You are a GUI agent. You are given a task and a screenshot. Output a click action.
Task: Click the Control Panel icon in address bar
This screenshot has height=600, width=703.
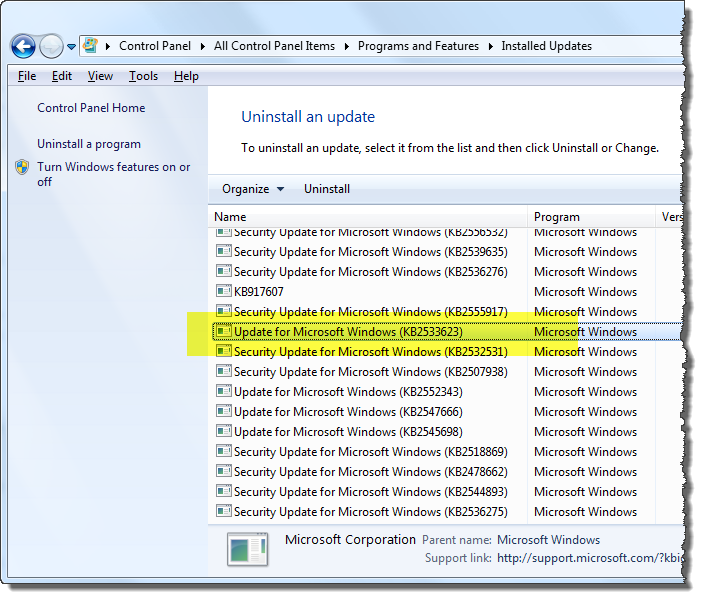click(x=91, y=45)
